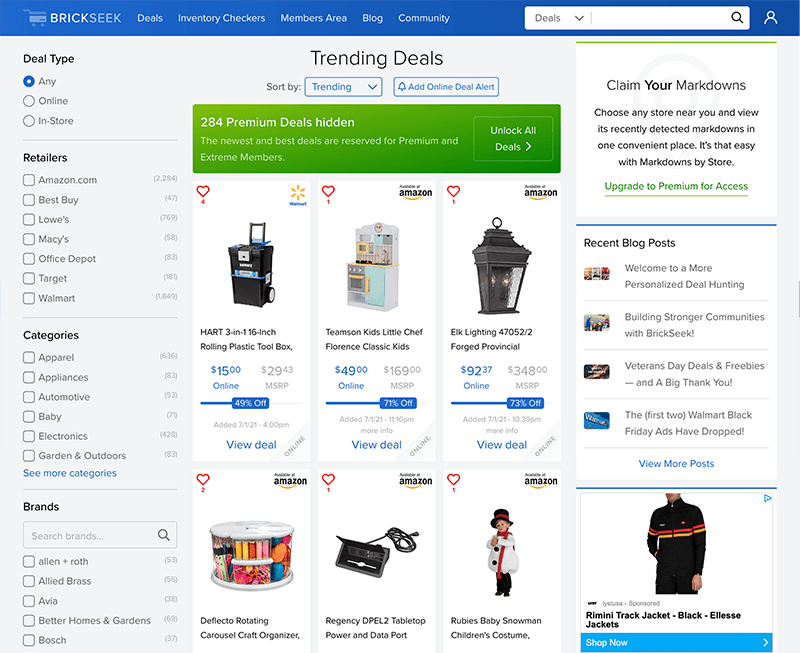Open the Inventory Checkers nav item
Image resolution: width=800 pixels, height=653 pixels.
[221, 18]
